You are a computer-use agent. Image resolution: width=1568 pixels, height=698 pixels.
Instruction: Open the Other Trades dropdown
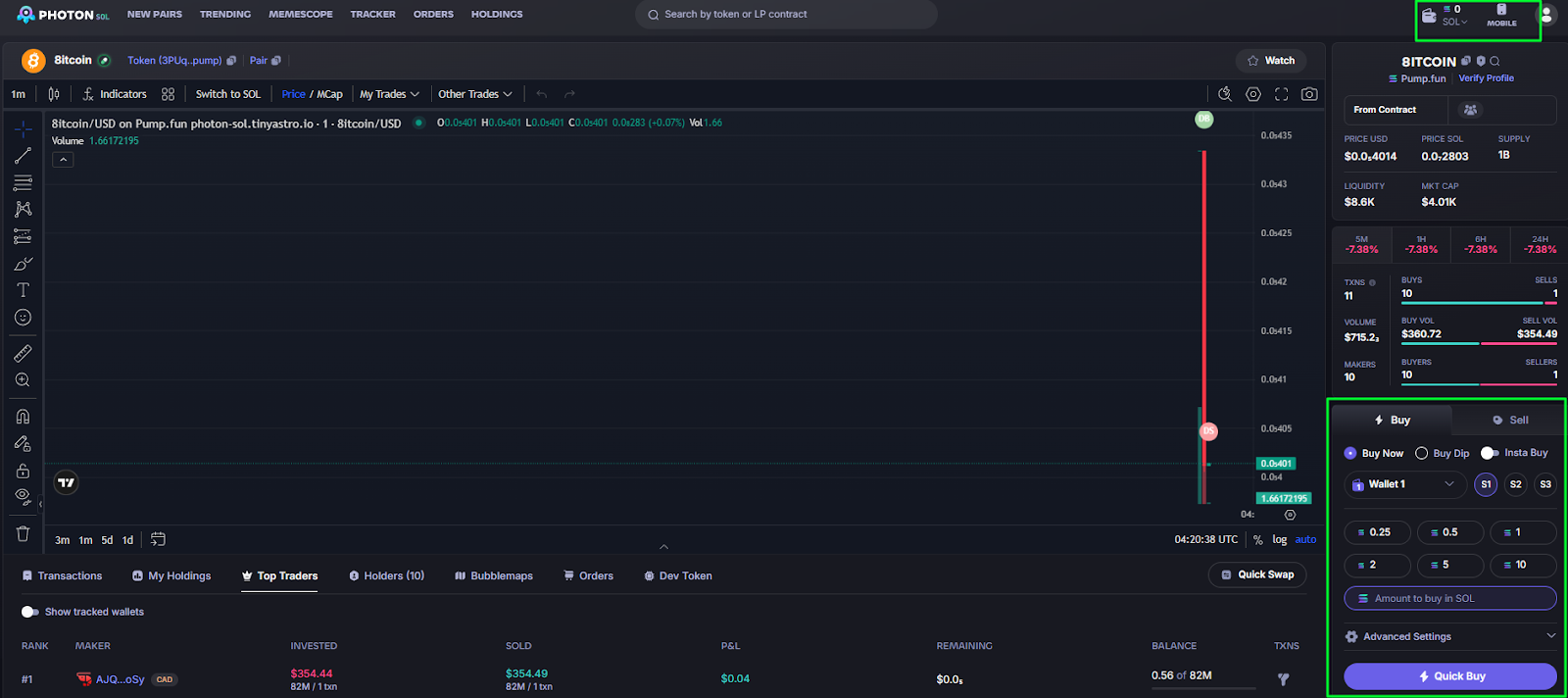475,94
